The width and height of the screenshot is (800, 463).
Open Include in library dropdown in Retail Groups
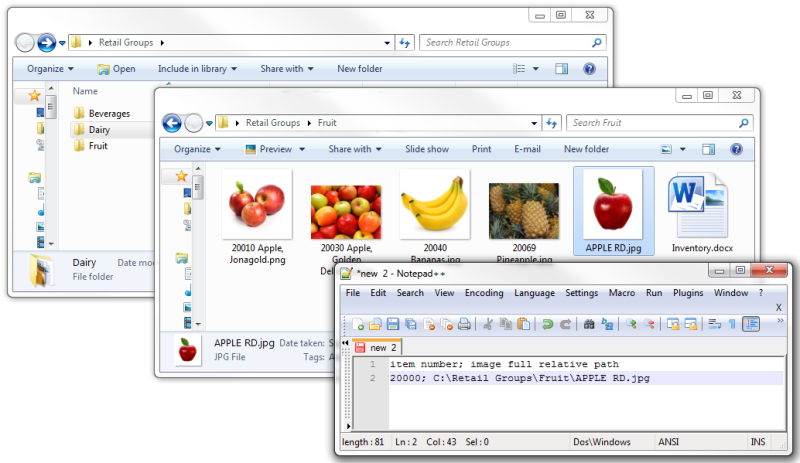(x=197, y=69)
